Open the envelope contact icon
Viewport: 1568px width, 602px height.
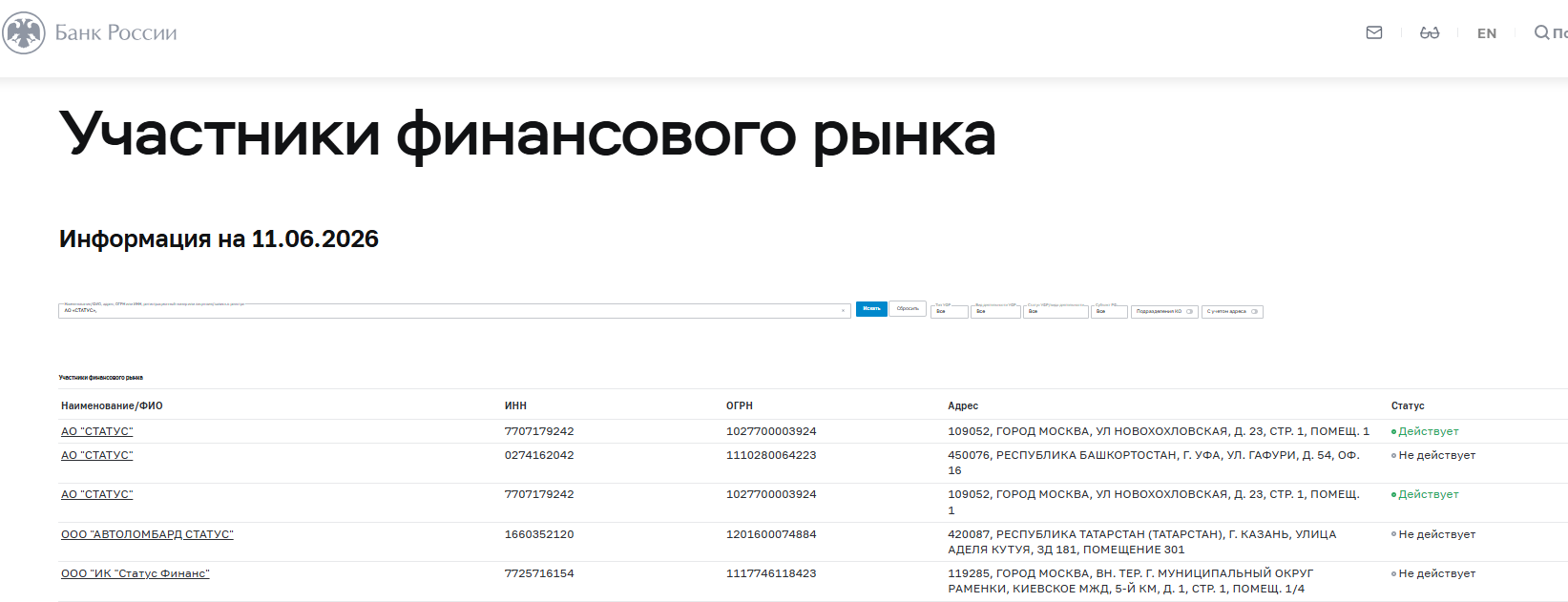(x=1374, y=32)
